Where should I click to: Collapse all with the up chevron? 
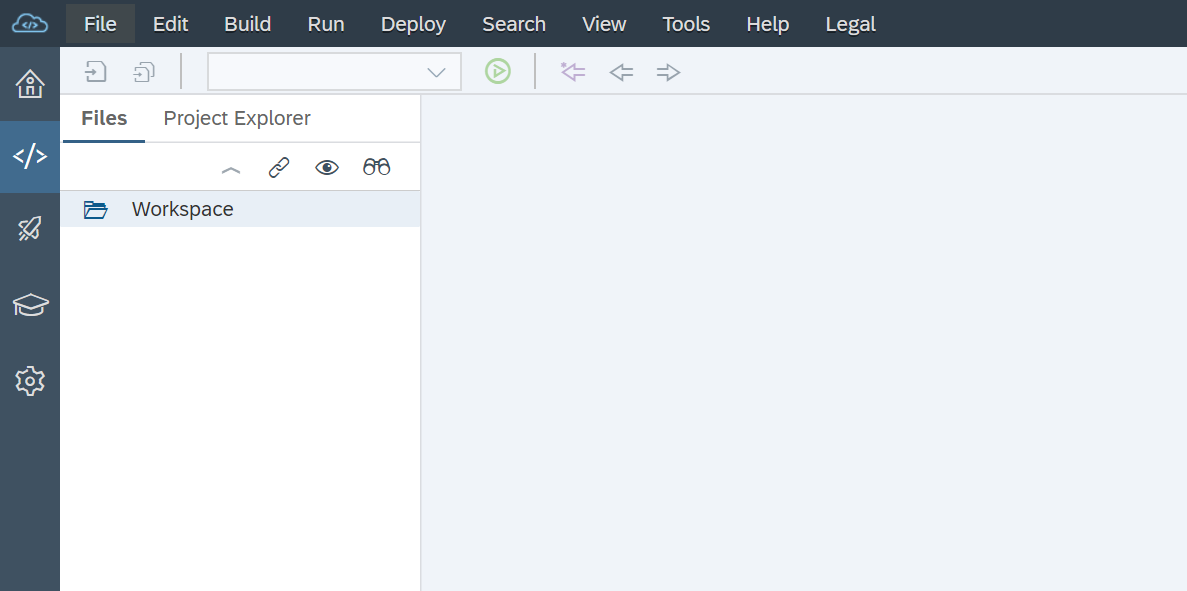[x=231, y=170]
